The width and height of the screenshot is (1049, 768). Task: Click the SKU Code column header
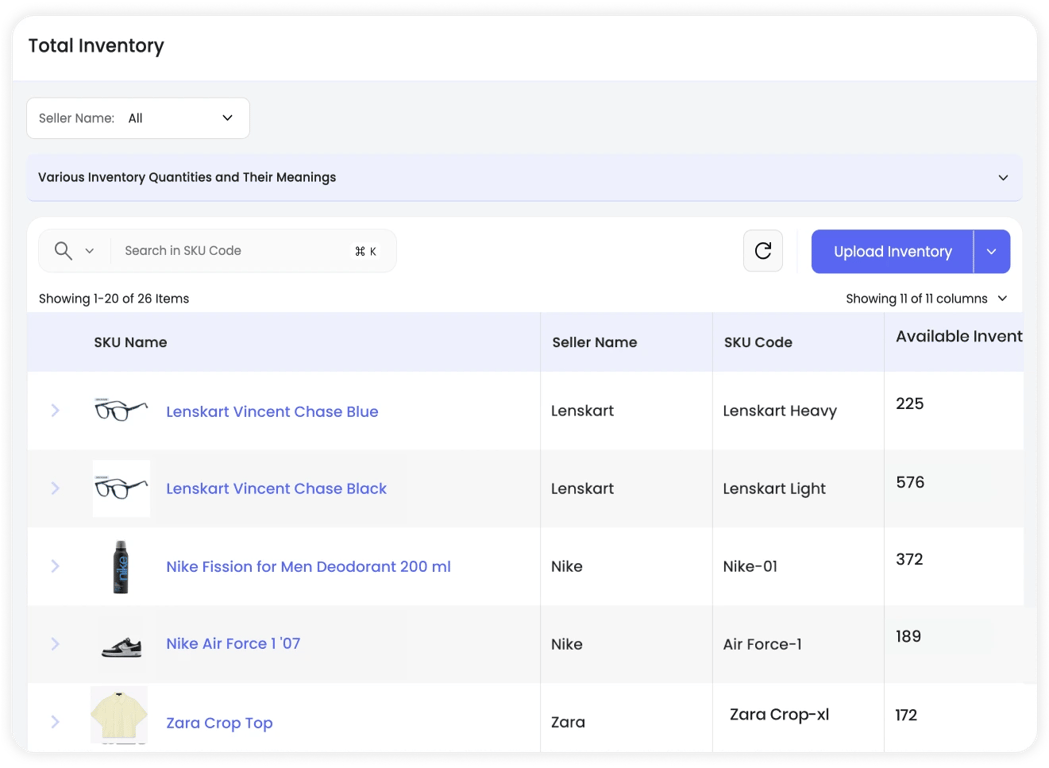coord(758,343)
